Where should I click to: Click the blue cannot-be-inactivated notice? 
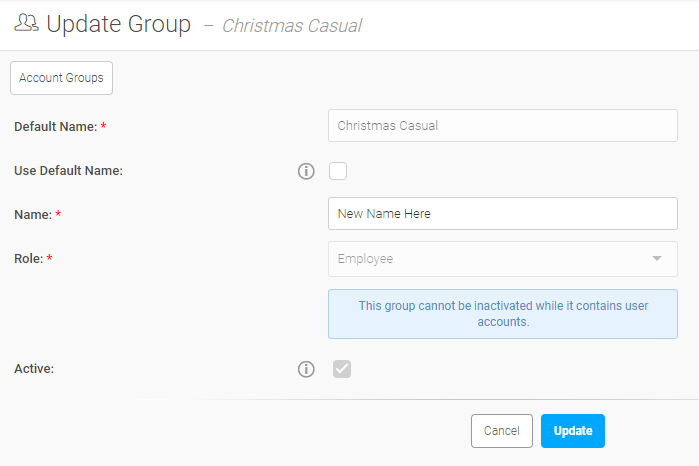pos(502,314)
